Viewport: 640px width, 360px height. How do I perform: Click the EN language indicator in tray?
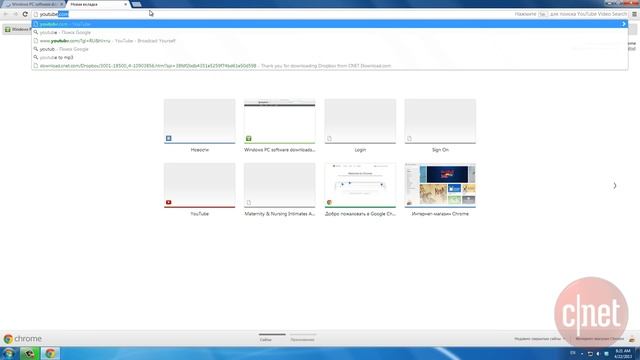[x=573, y=353]
